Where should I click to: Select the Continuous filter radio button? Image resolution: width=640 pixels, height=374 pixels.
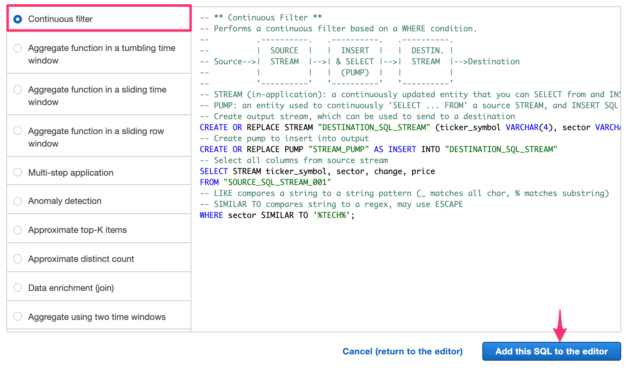[x=18, y=19]
